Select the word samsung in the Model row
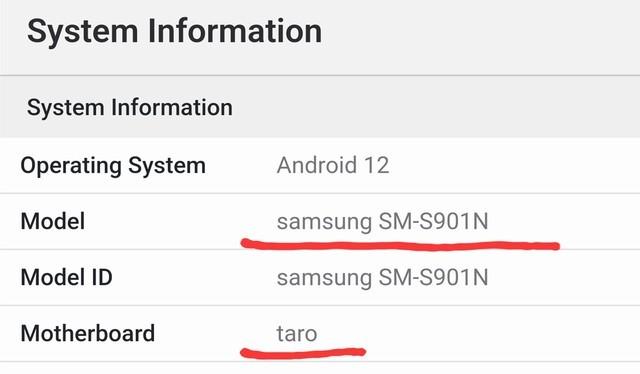640x374 pixels. click(324, 223)
